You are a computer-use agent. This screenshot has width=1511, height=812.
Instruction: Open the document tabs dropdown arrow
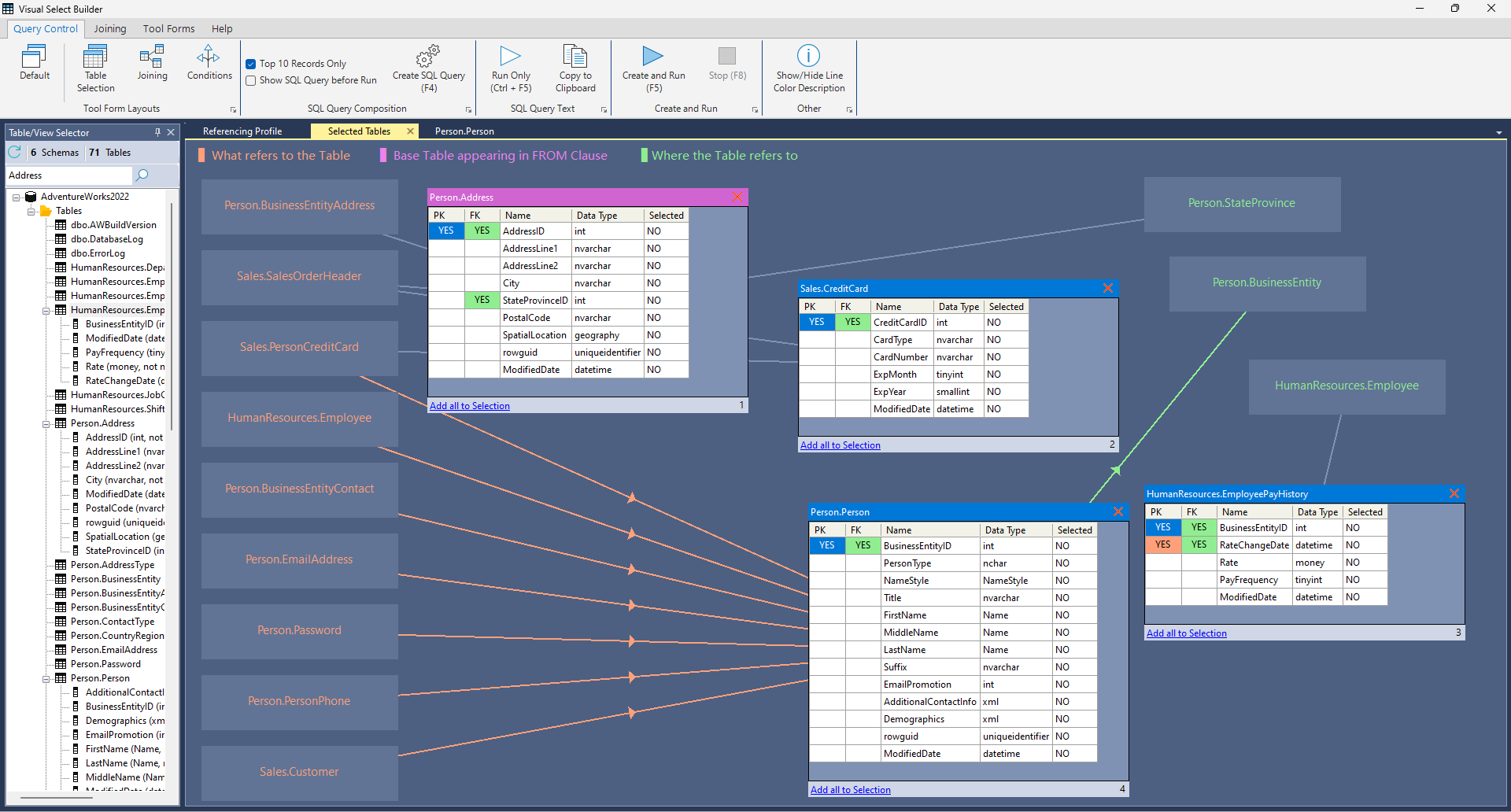(1498, 133)
